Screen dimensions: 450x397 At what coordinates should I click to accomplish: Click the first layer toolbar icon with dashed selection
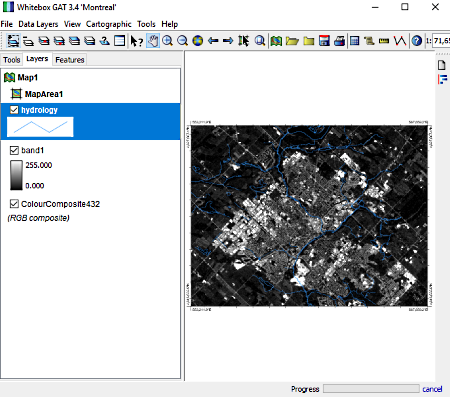click(13, 41)
